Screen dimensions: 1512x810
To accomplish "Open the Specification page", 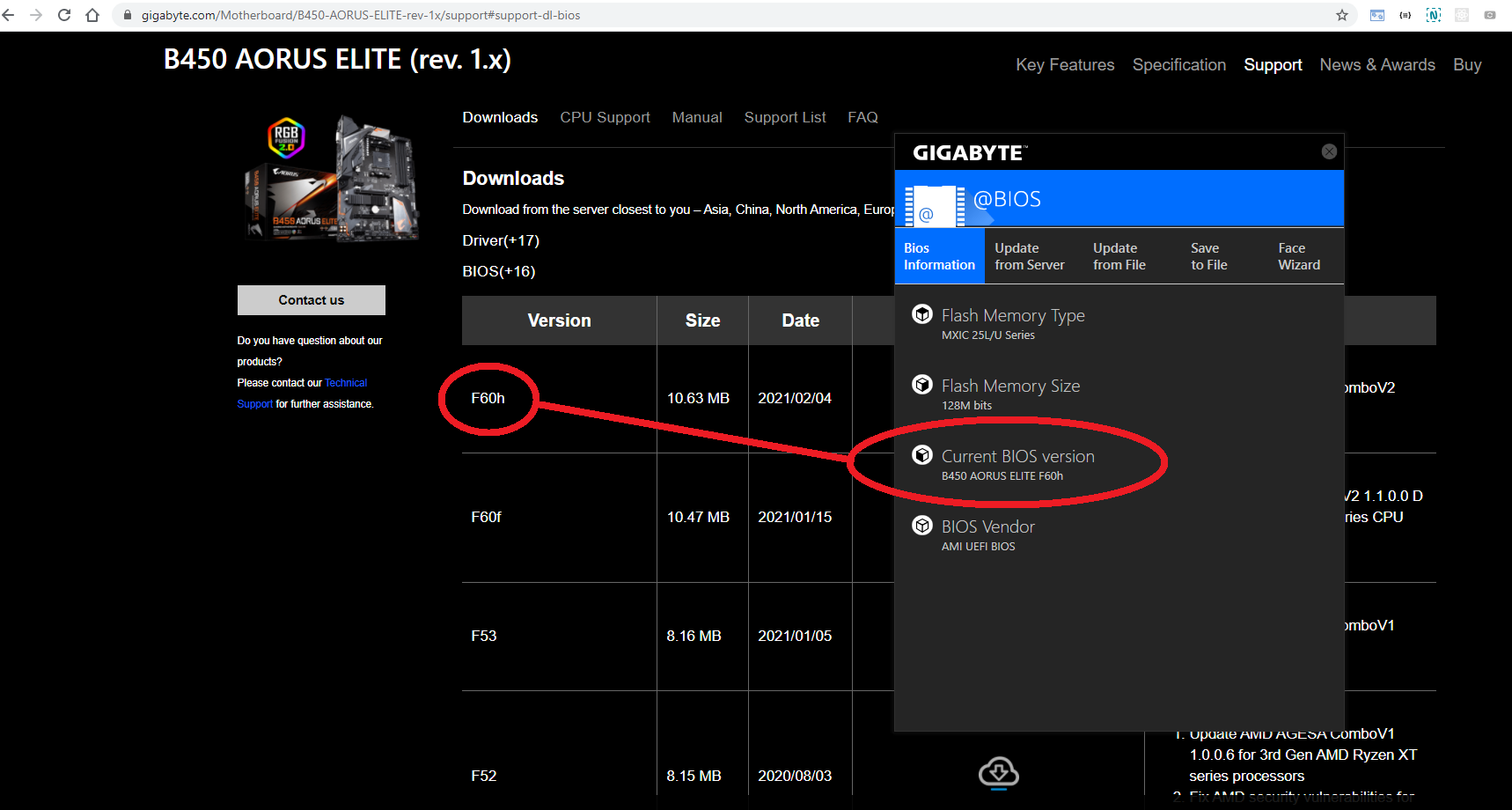I will point(1178,65).
